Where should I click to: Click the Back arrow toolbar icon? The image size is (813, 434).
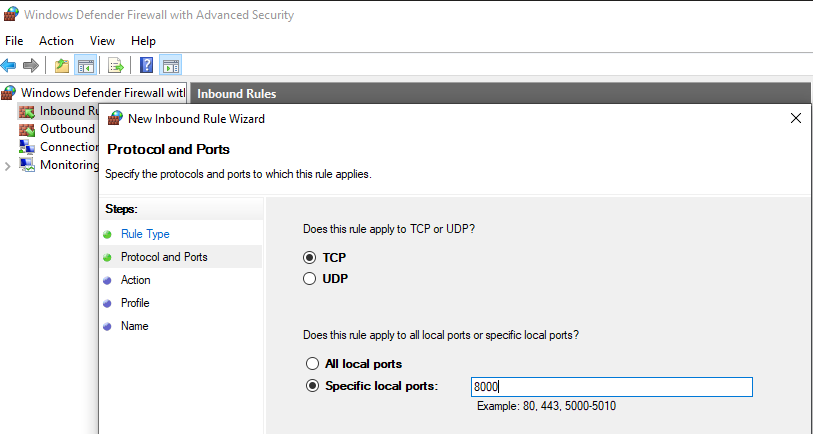pos(9,65)
